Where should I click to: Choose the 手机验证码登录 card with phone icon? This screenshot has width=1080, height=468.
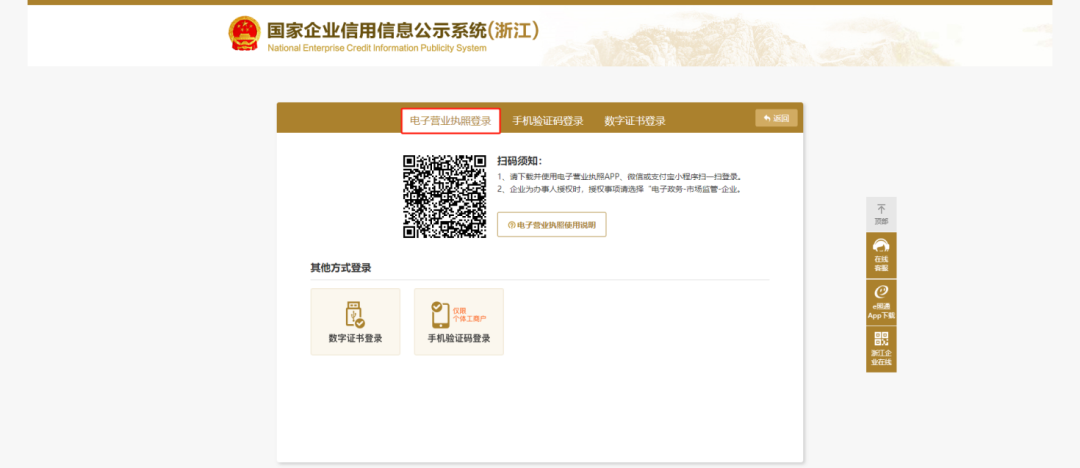click(x=459, y=322)
